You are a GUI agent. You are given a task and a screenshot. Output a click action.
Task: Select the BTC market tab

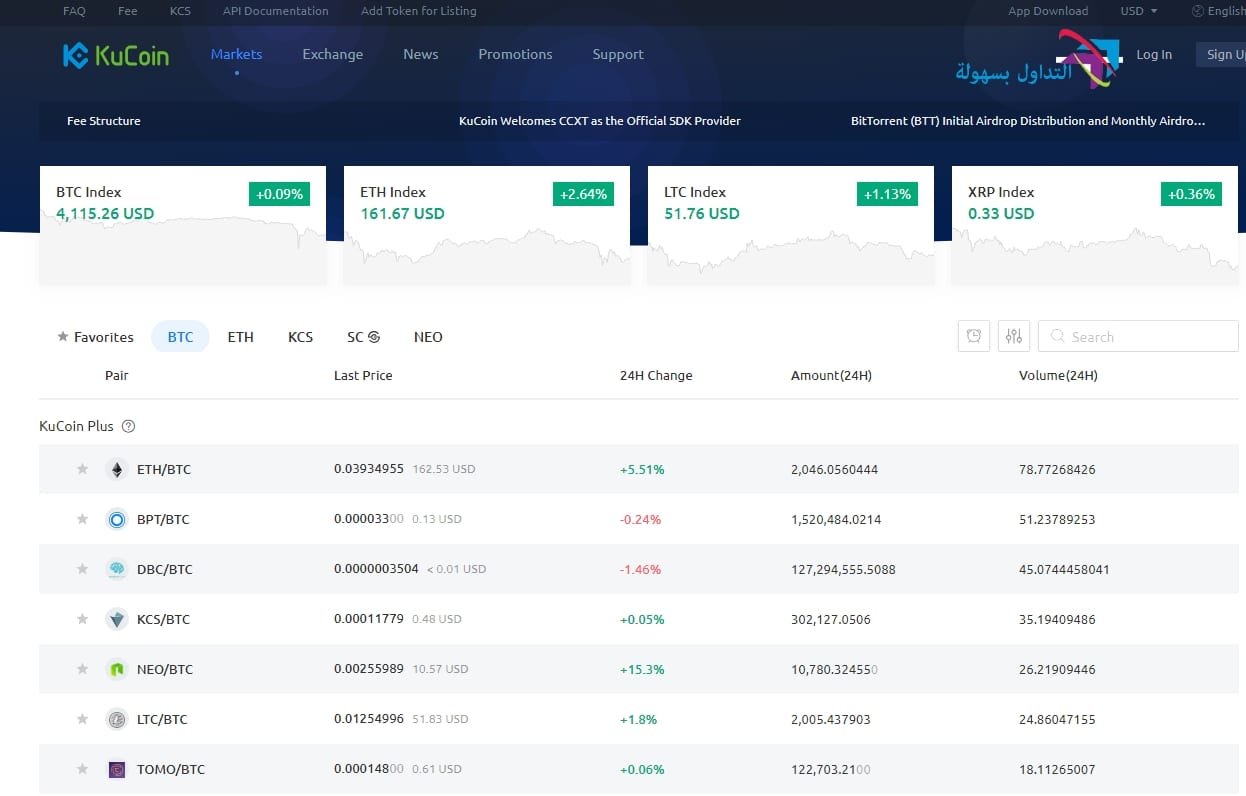pos(180,337)
